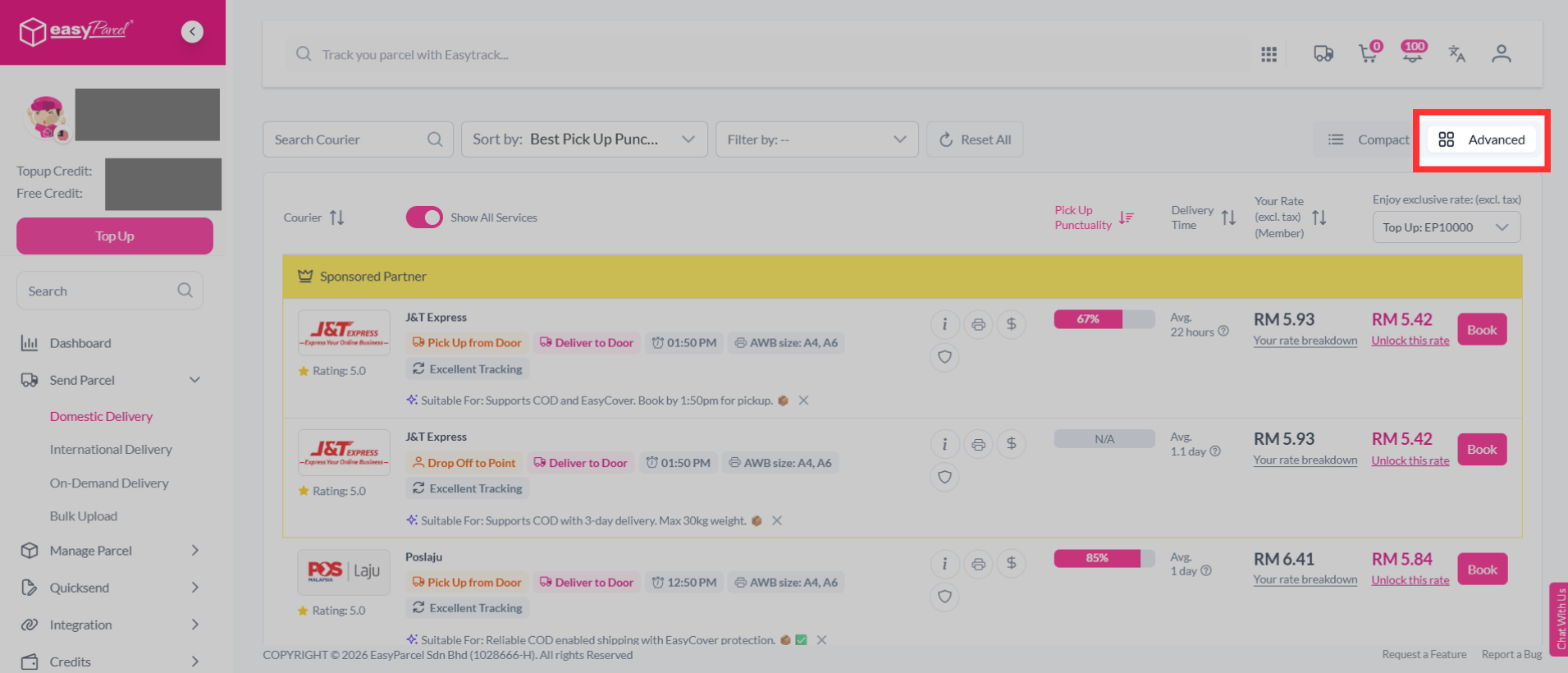Open the apps grid menu icon

tap(1269, 54)
